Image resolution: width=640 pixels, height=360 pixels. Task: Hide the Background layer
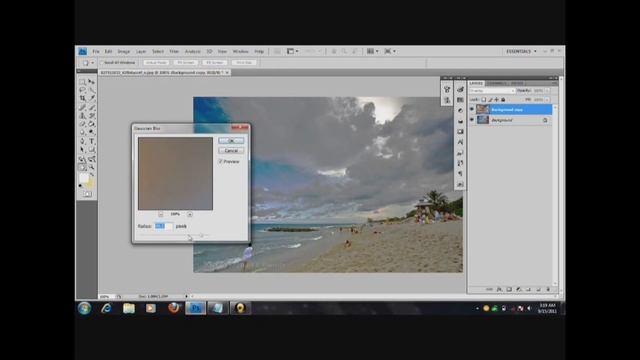coord(472,120)
